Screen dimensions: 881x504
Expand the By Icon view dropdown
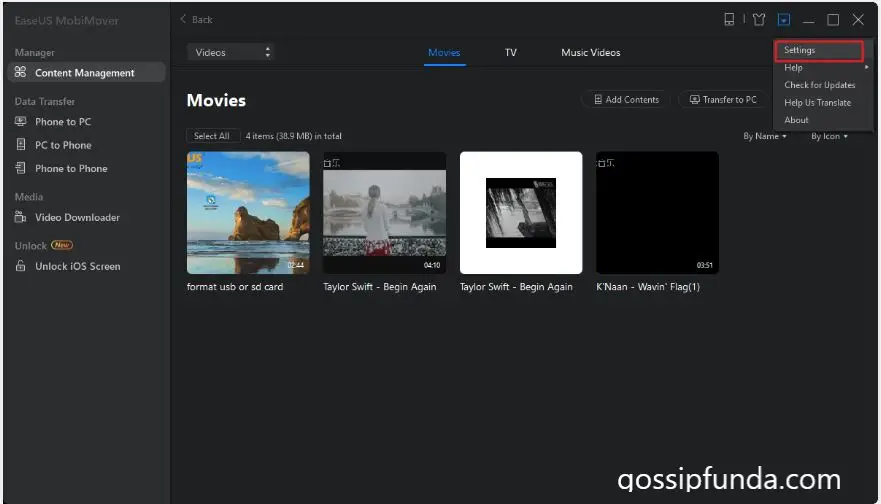click(829, 136)
